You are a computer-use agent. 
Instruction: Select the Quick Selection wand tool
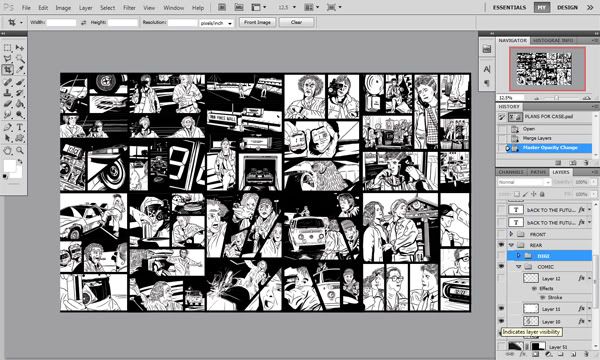coord(20,59)
